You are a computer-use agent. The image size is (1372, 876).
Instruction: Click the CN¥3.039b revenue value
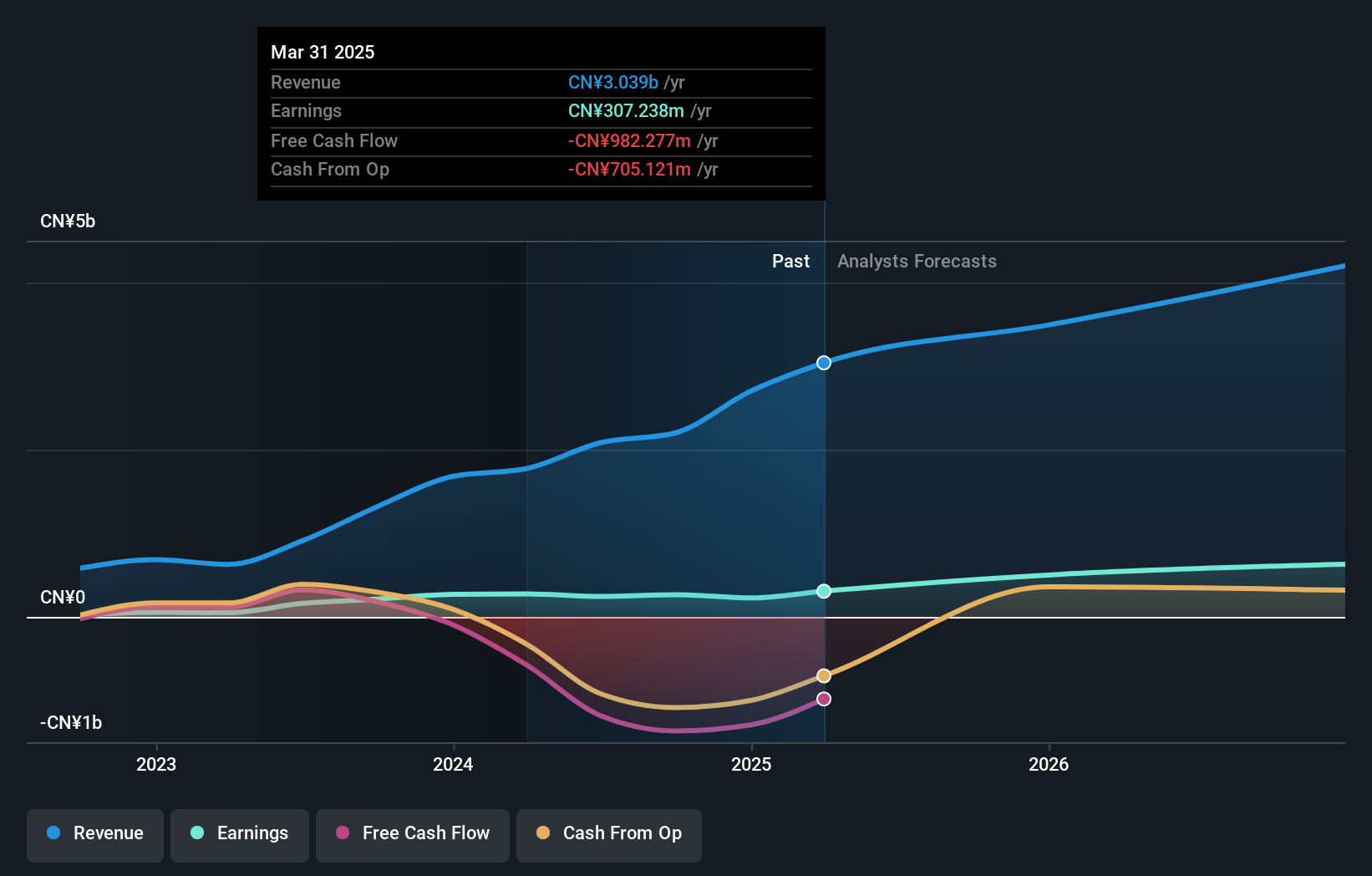coord(613,83)
